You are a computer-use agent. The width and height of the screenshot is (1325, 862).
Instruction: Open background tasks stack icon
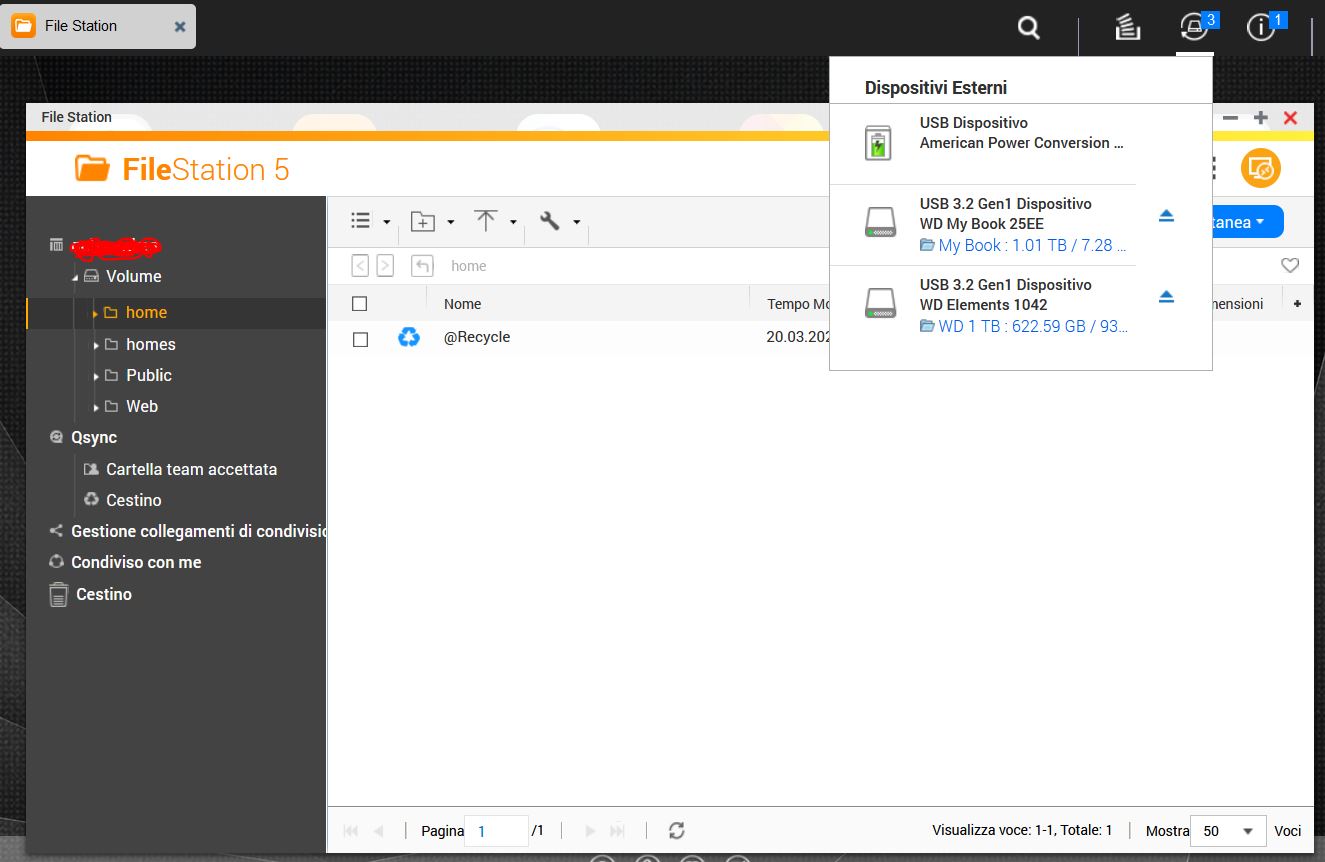(x=1128, y=28)
